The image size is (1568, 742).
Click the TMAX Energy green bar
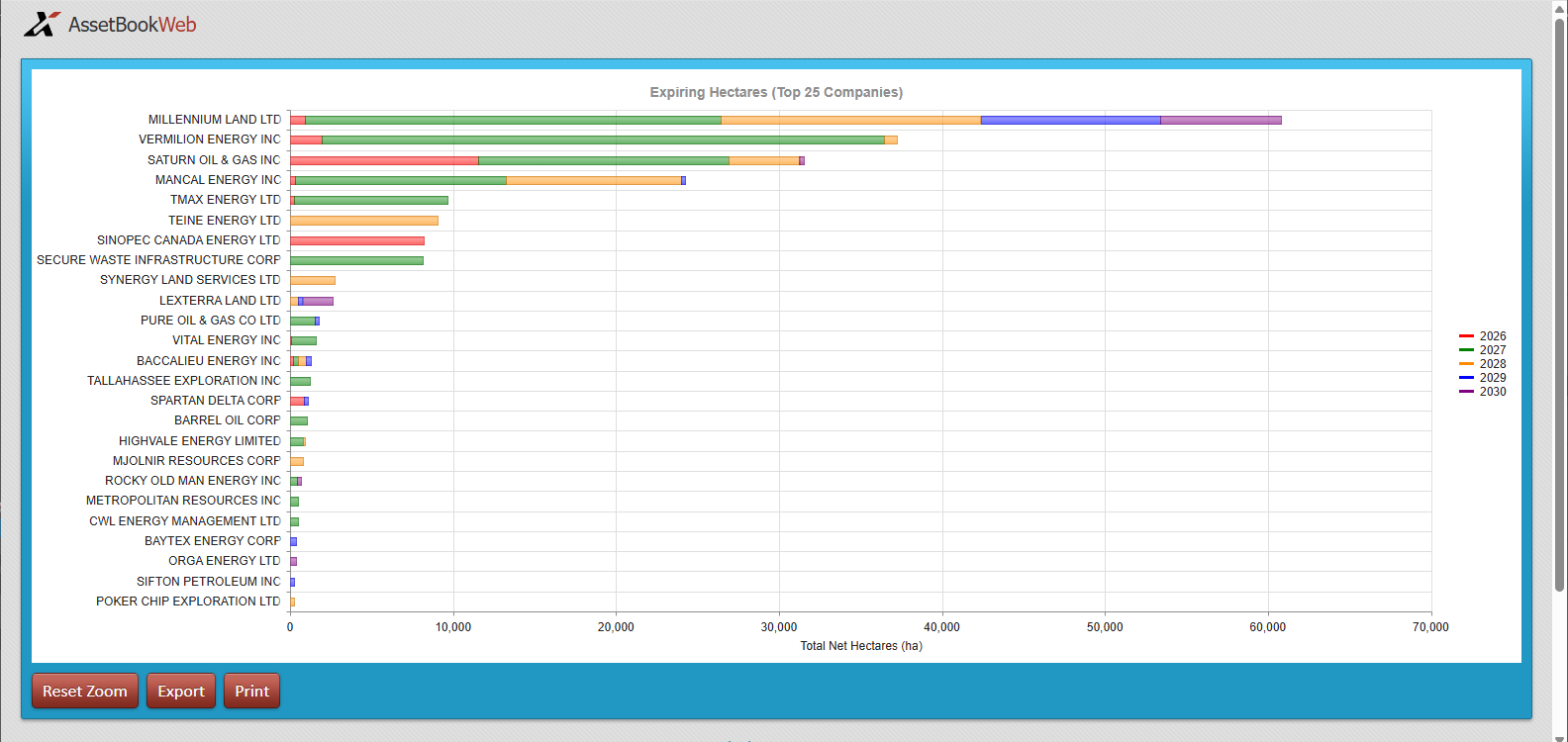tap(371, 200)
